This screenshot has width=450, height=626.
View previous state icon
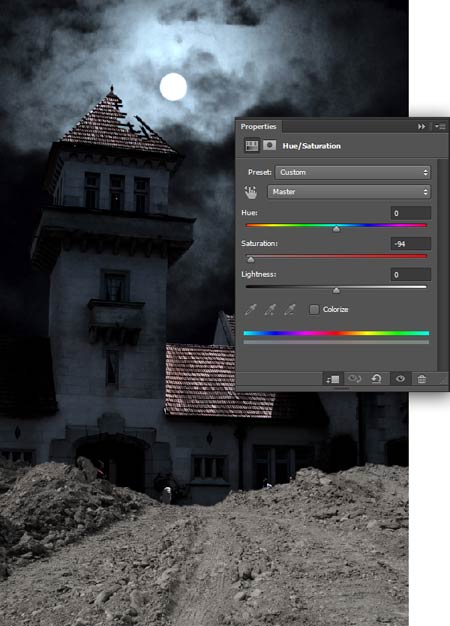[354, 378]
